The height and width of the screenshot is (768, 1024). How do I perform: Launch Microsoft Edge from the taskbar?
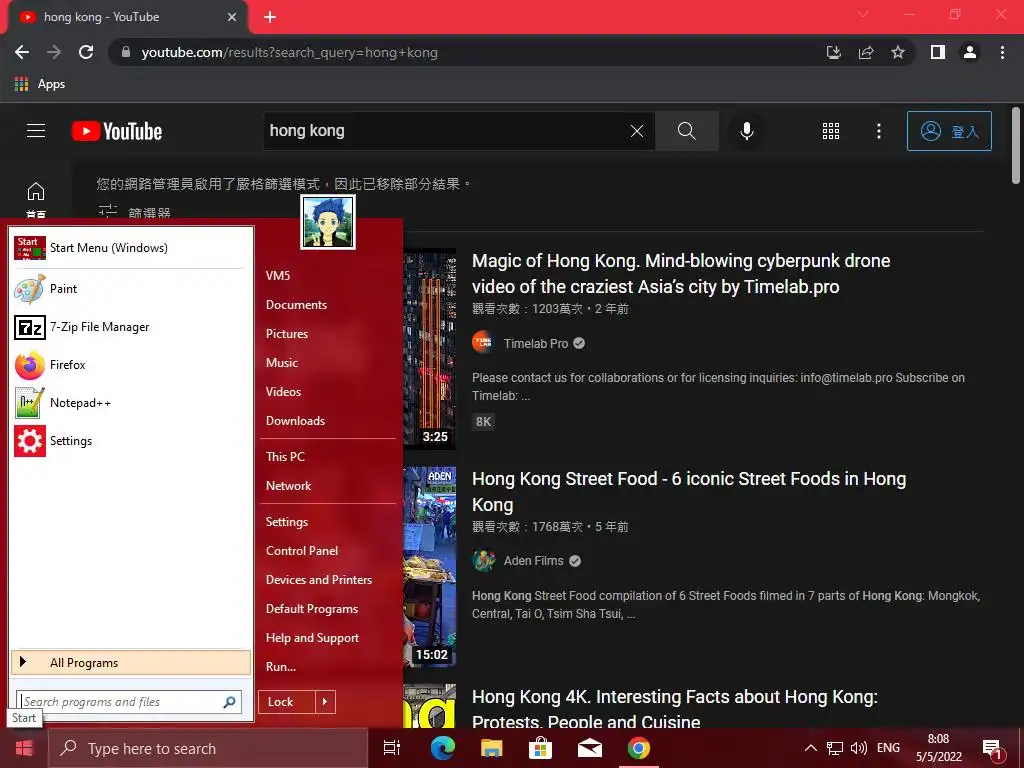442,748
